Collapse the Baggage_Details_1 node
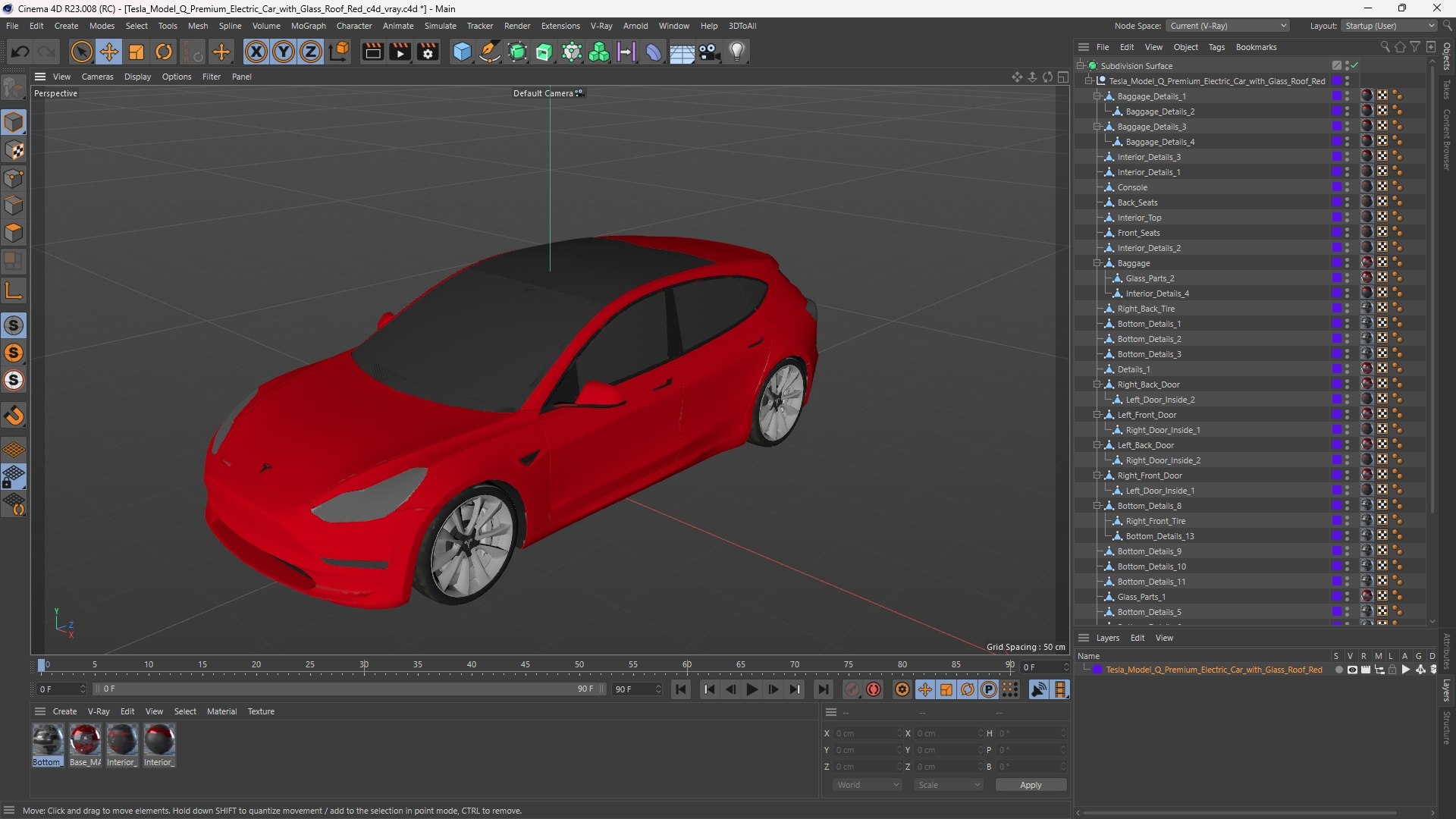 point(1097,96)
